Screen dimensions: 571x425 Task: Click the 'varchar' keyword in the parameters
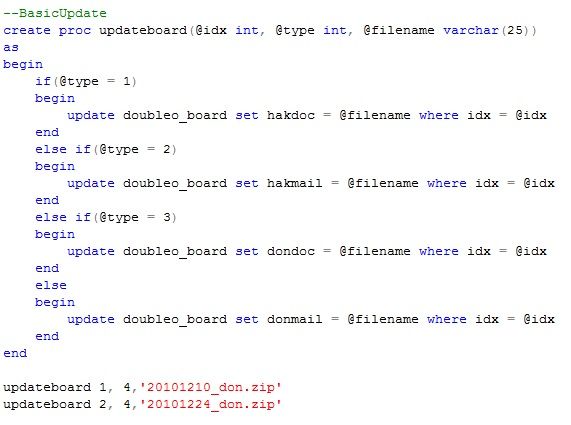pyautogui.click(x=471, y=30)
